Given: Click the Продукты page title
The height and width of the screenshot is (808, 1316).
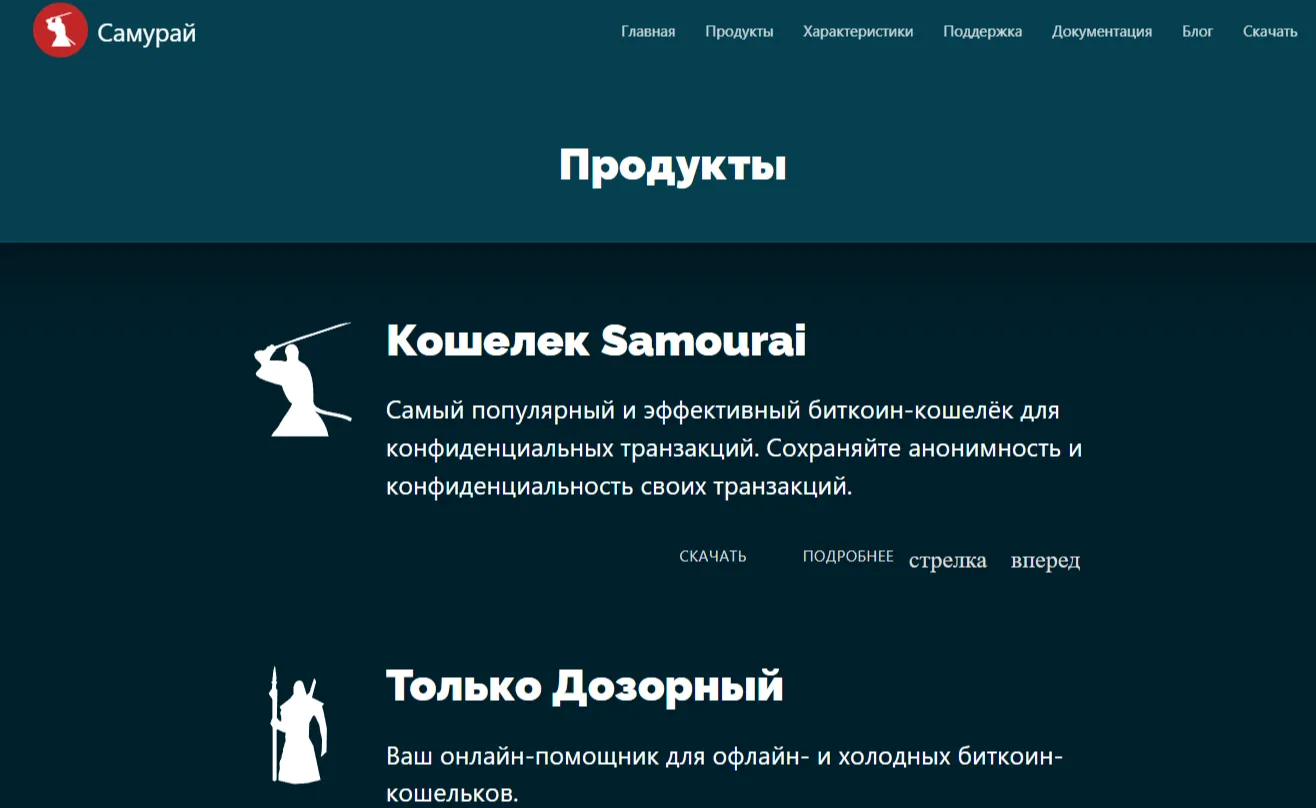Looking at the screenshot, I should [x=673, y=166].
